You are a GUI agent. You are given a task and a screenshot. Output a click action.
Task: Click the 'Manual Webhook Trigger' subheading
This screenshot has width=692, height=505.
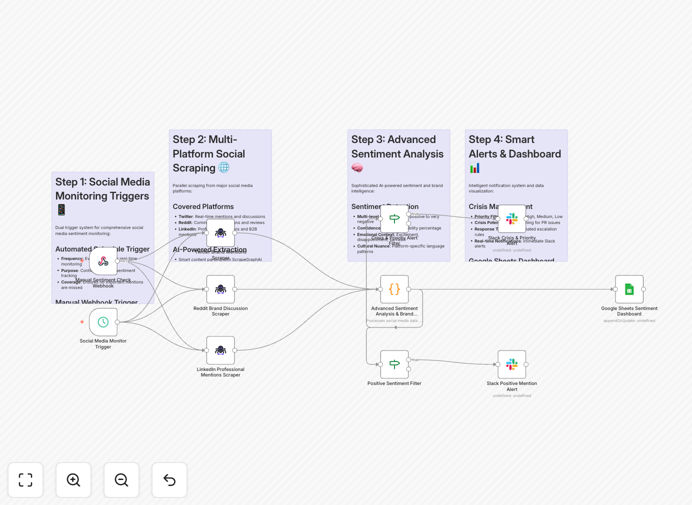pyautogui.click(x=97, y=302)
